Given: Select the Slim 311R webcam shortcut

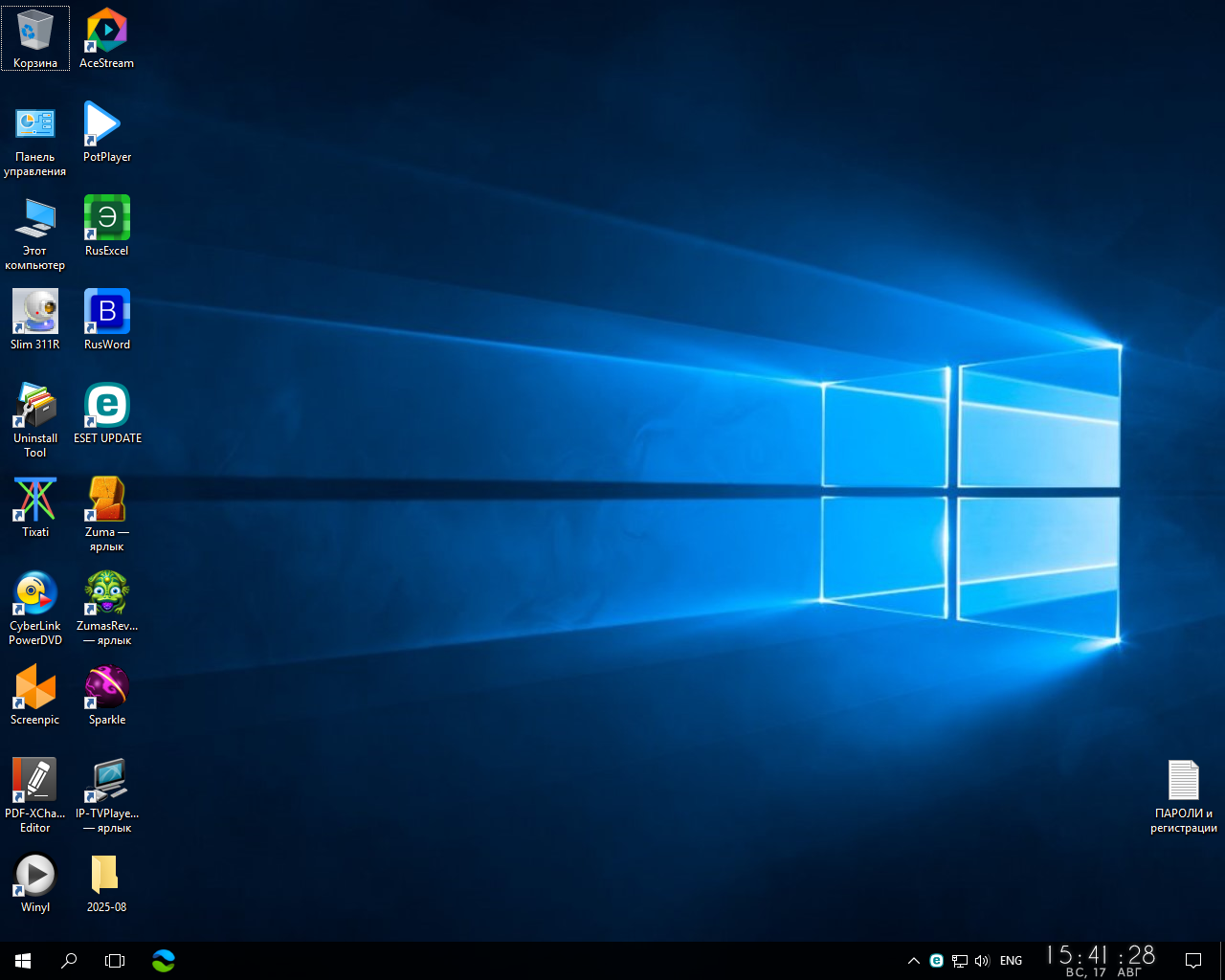Looking at the screenshot, I should pyautogui.click(x=35, y=320).
